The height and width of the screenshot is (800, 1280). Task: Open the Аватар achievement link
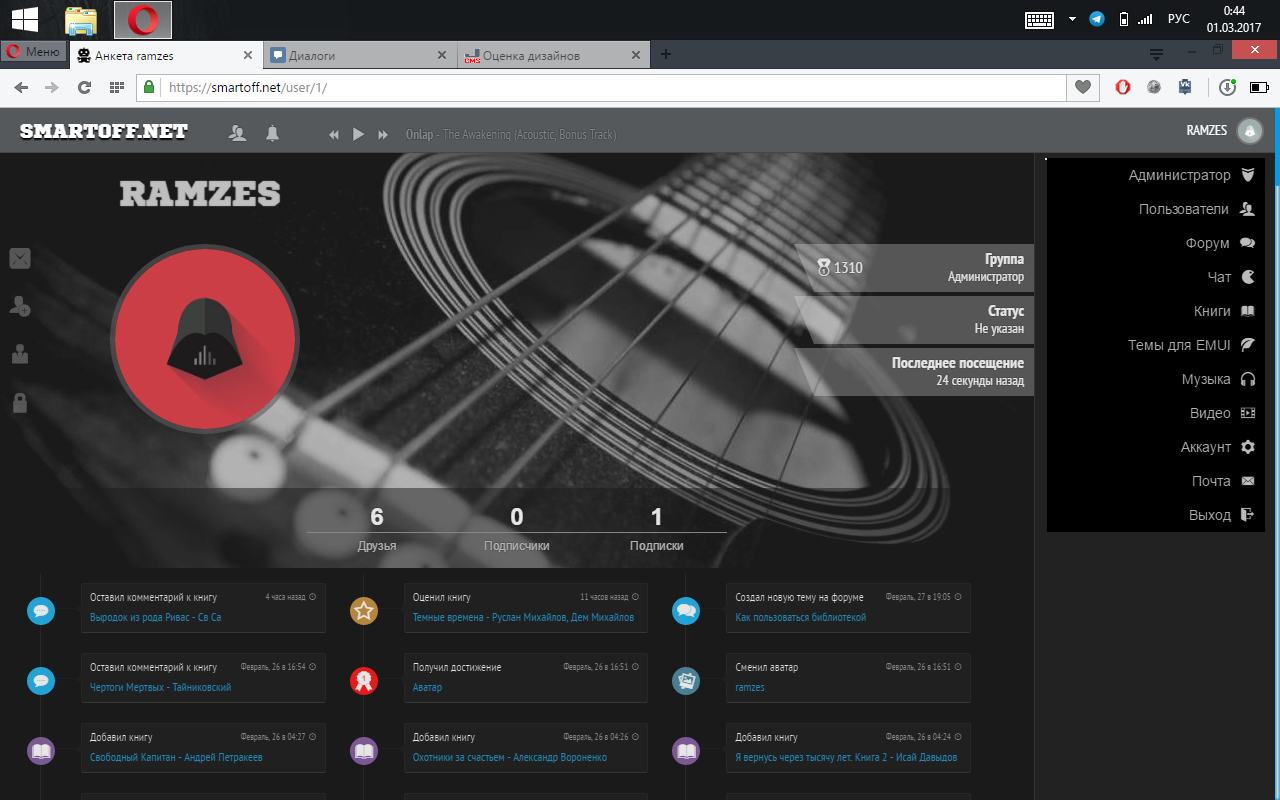(427, 687)
